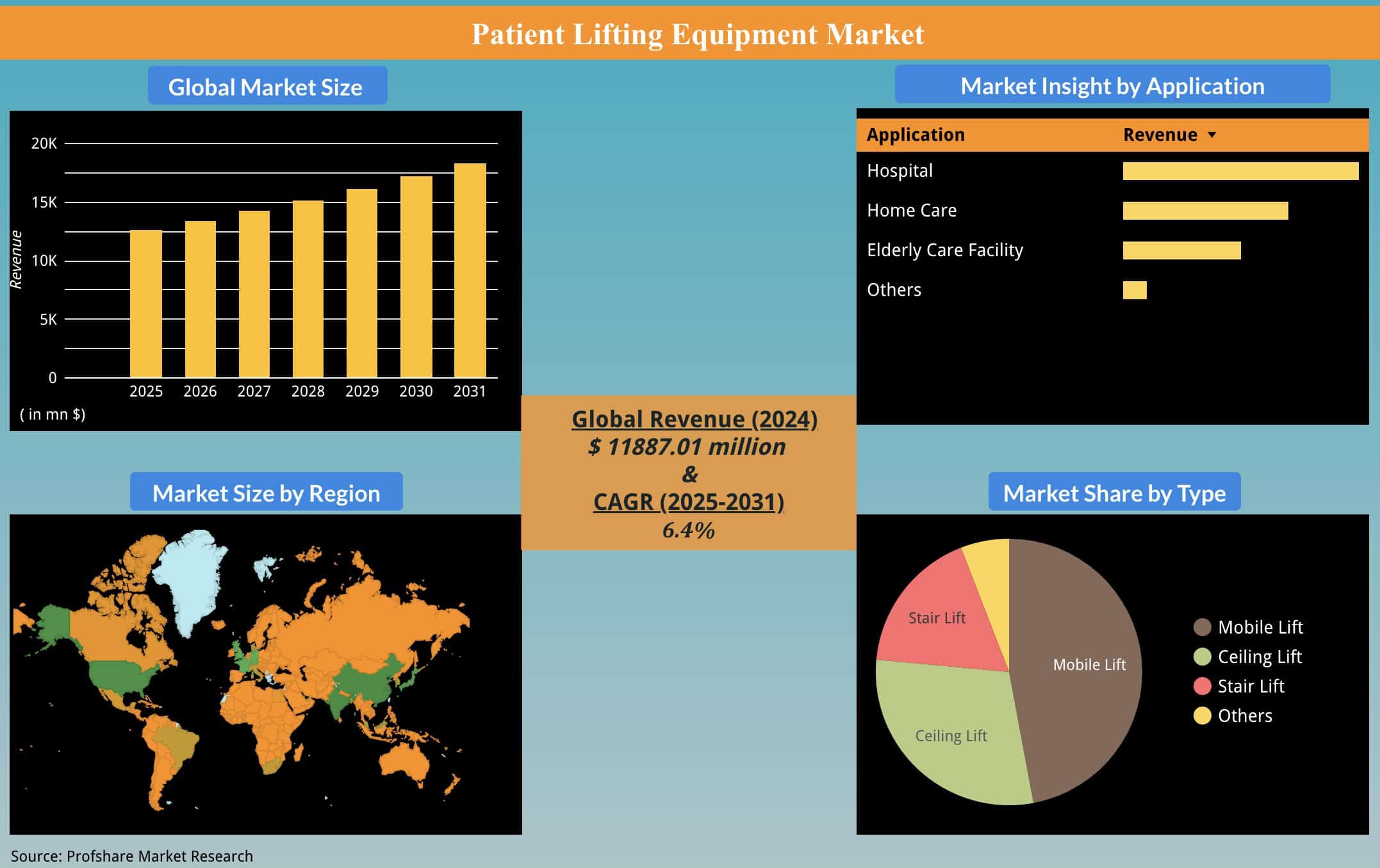The height and width of the screenshot is (868, 1380).
Task: Click the 2026 revenue bar
Action: (201, 299)
